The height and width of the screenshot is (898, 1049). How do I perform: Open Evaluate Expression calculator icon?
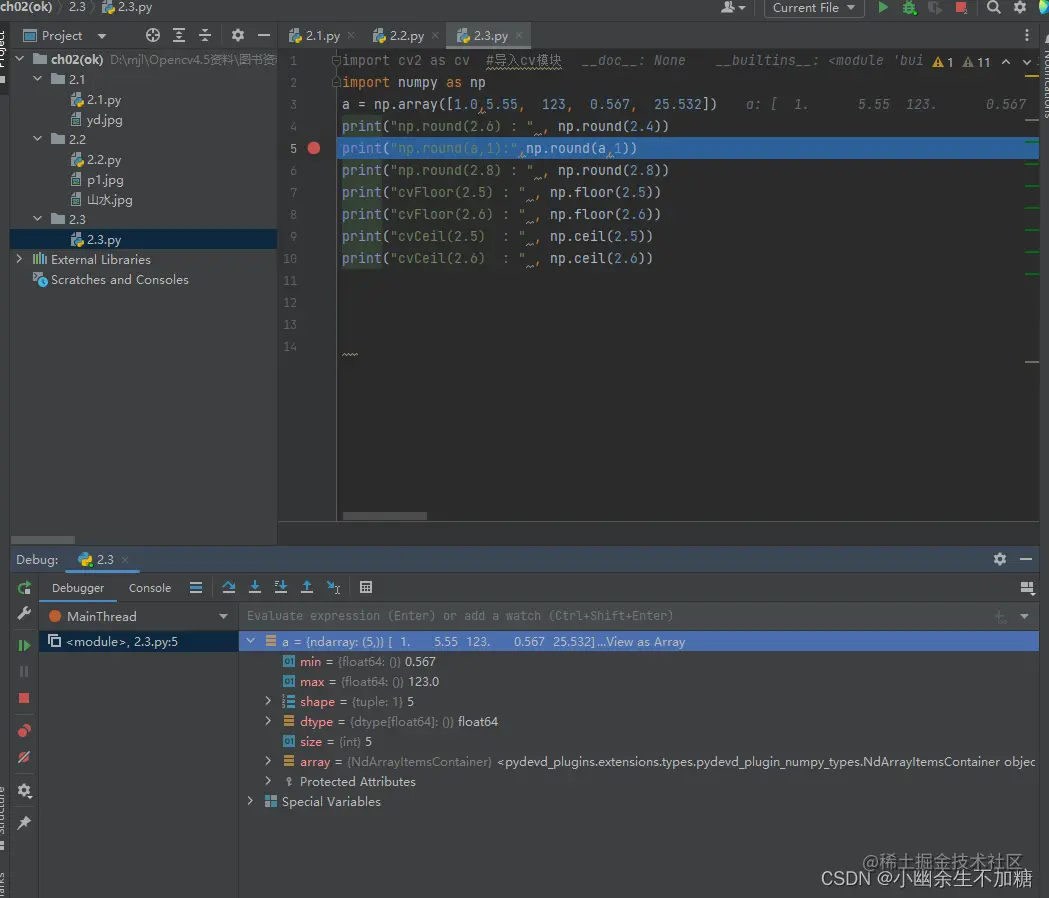point(366,587)
